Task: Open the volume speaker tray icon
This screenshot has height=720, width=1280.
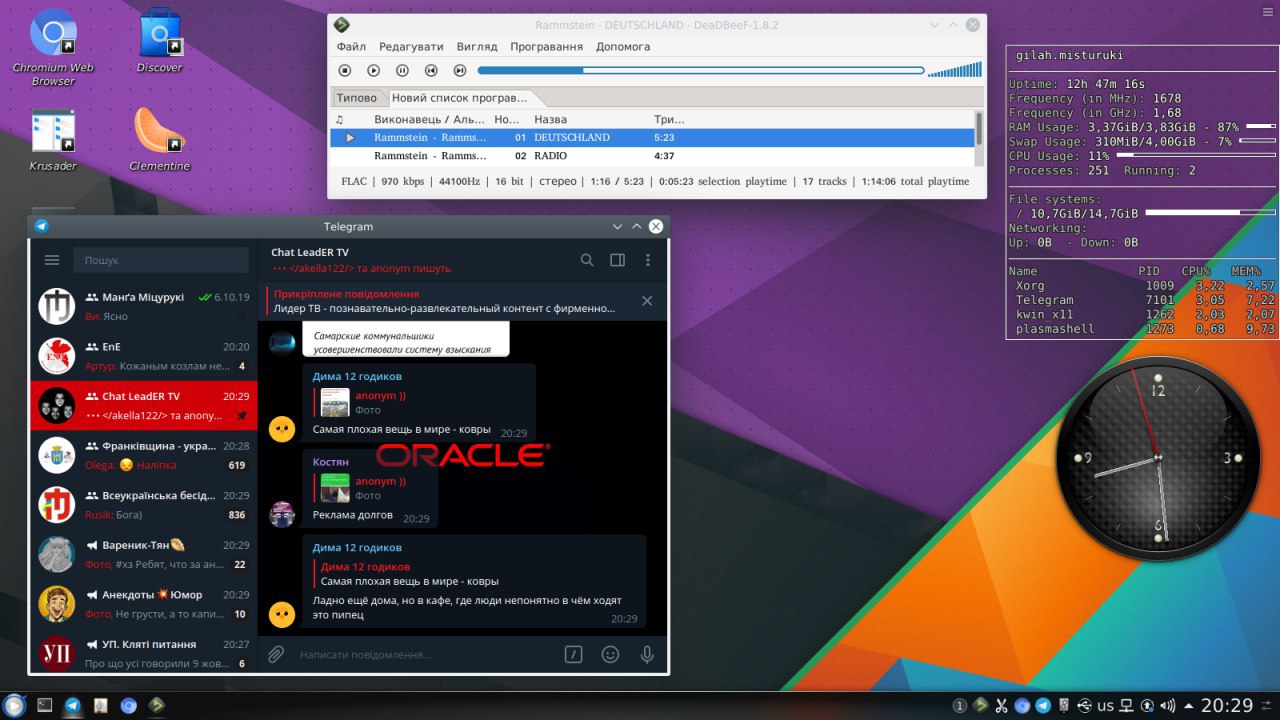Action: pyautogui.click(x=1167, y=706)
